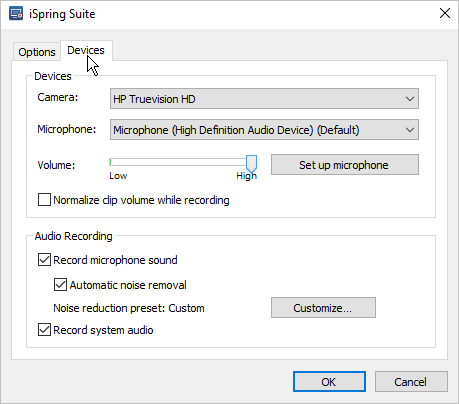Click Customize noise reduction preset
Screen dimensions: 459x404
(323, 308)
